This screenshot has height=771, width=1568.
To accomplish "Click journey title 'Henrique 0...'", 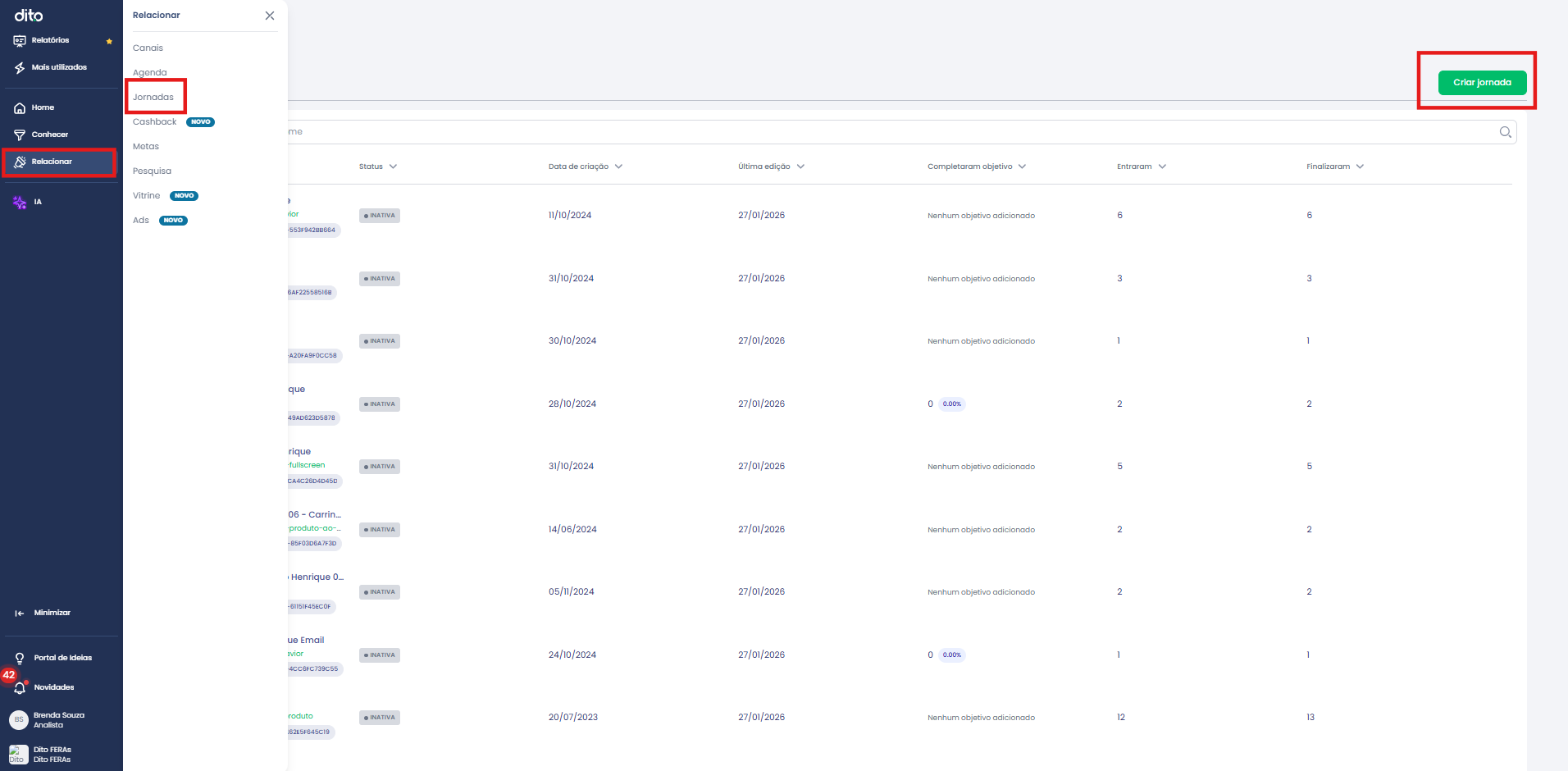I will pyautogui.click(x=317, y=577).
